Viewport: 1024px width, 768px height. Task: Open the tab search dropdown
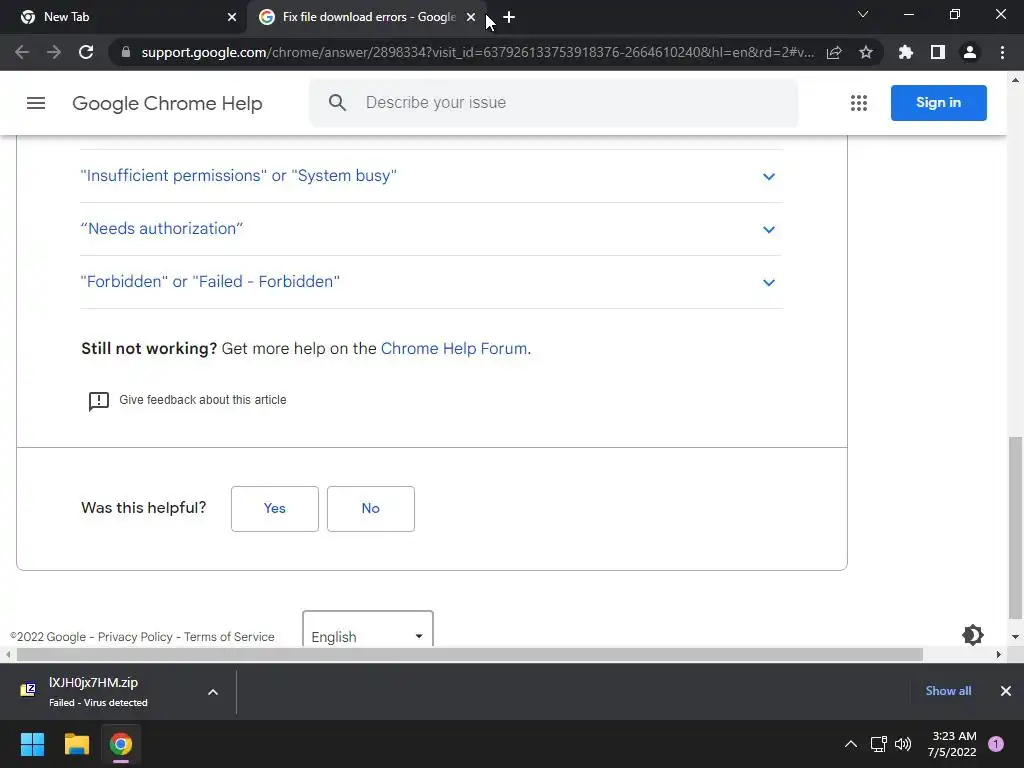863,14
